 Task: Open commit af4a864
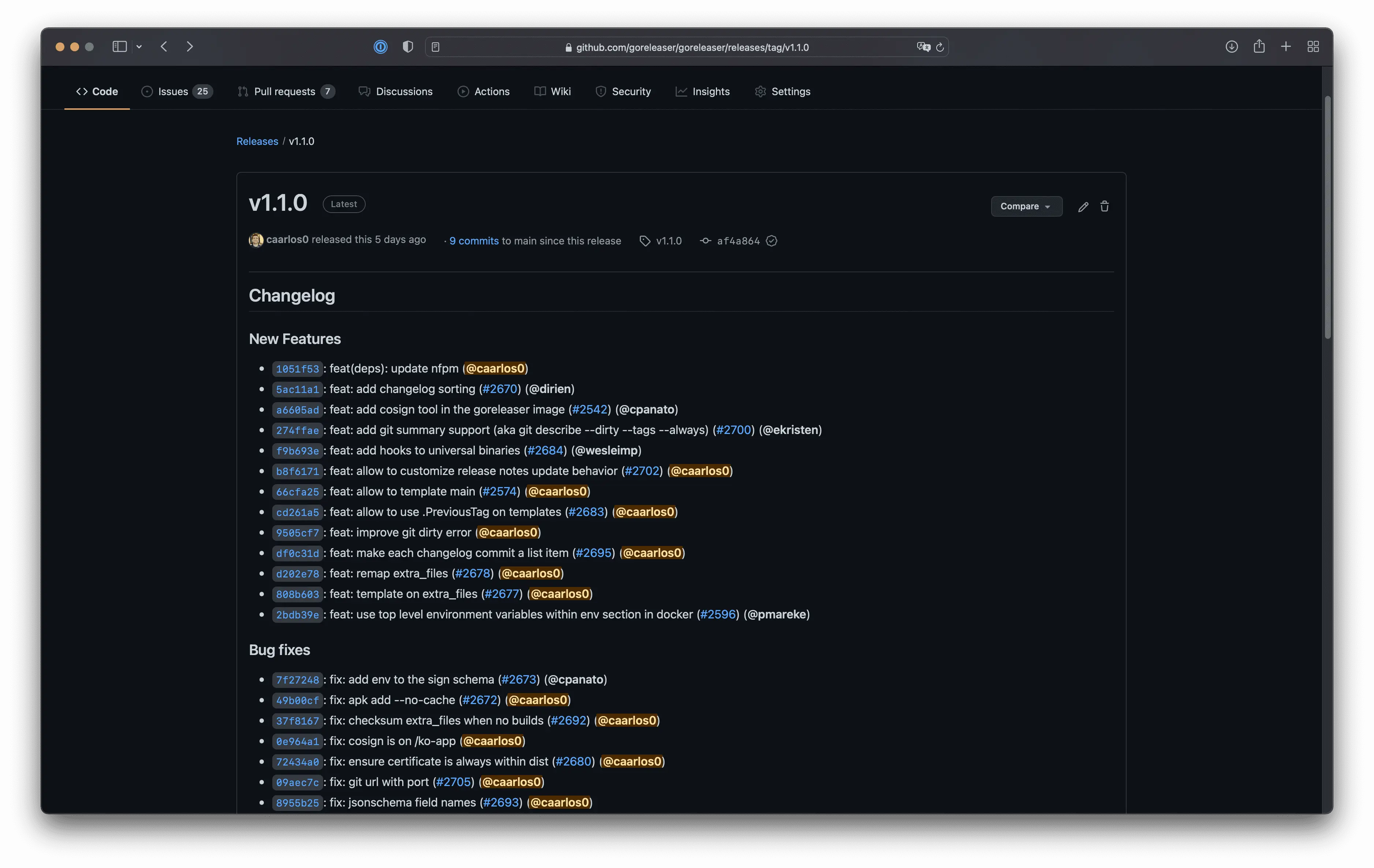738,241
